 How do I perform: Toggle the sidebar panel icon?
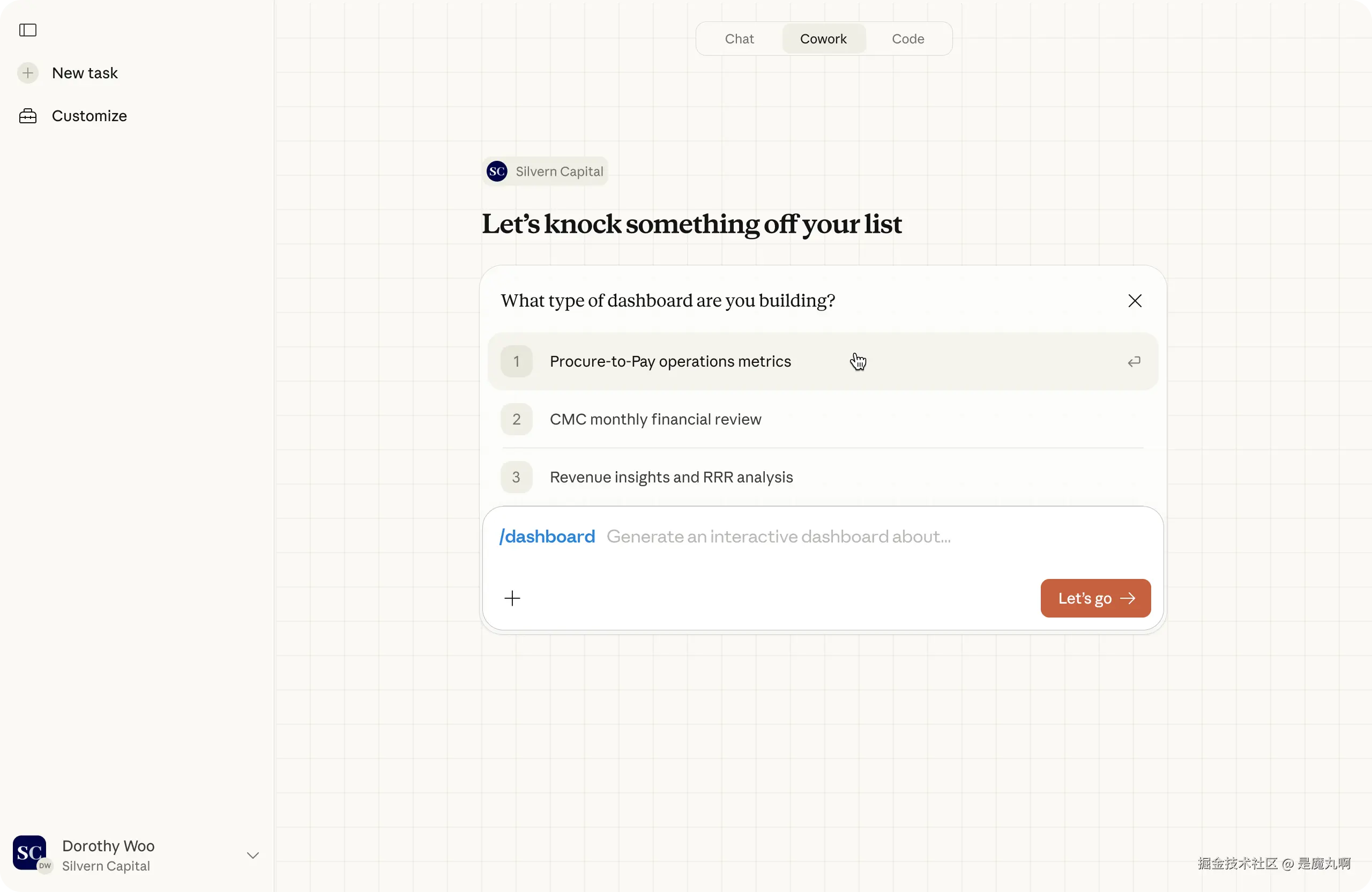[x=28, y=30]
